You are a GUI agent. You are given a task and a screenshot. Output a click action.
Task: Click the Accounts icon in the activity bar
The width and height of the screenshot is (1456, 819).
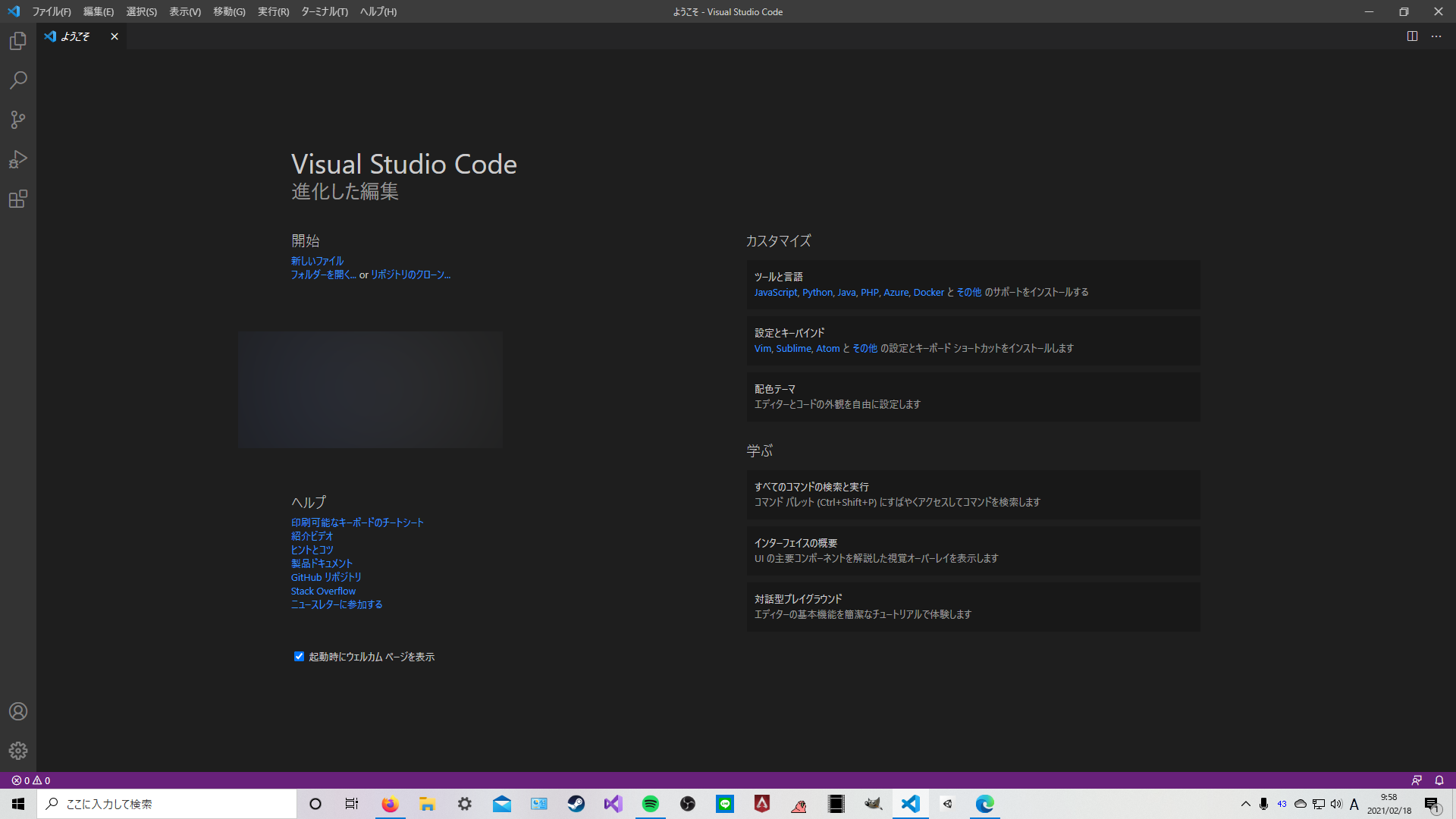(x=17, y=711)
